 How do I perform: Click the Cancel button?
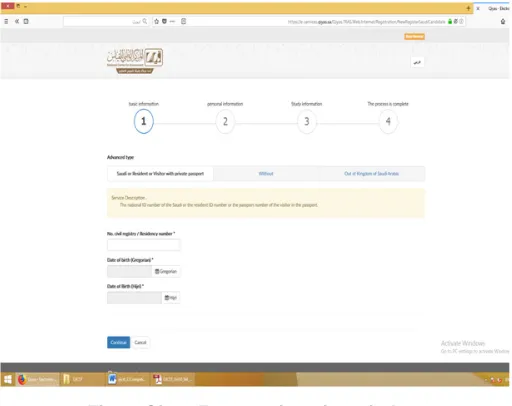pos(140,342)
